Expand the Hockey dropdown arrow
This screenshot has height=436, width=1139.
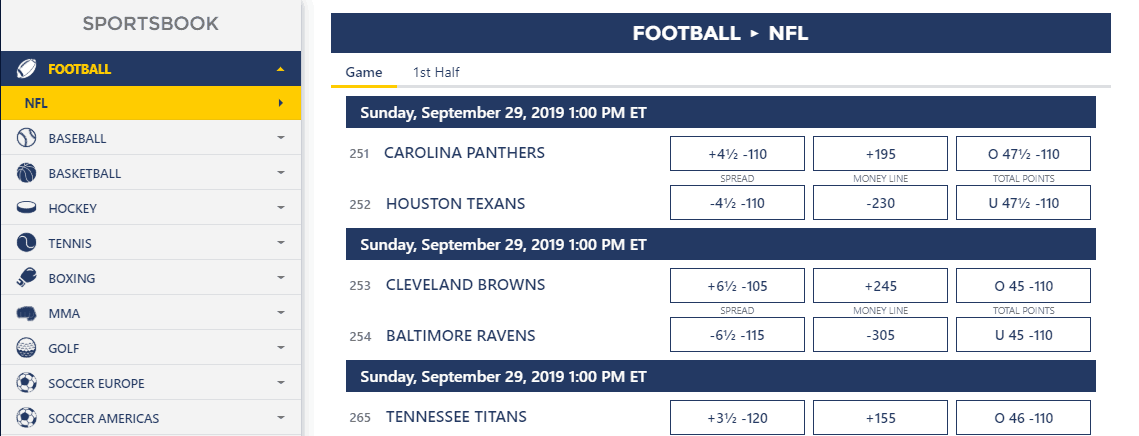coord(280,208)
